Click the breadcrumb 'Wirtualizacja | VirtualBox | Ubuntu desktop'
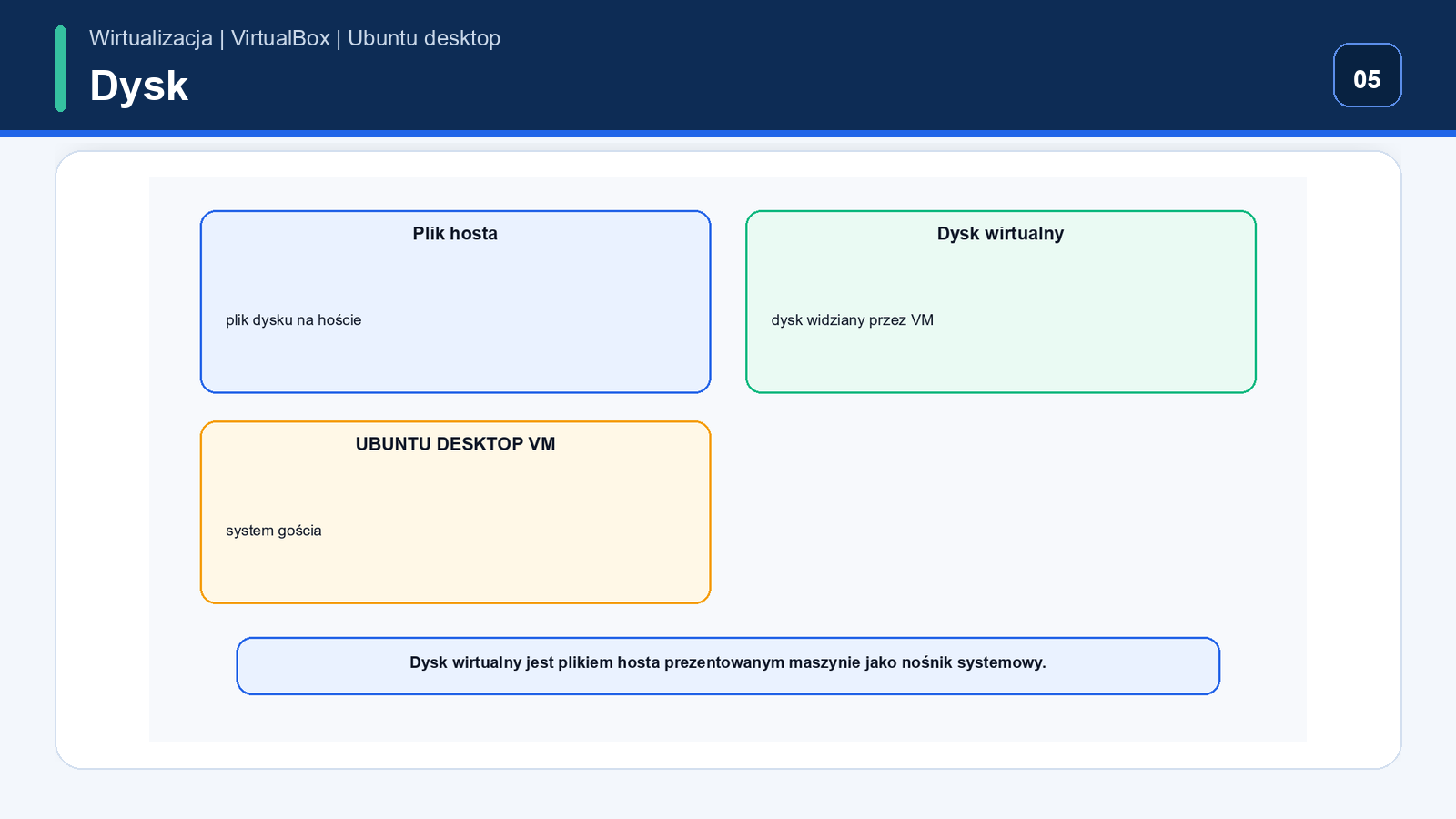This screenshot has width=1456, height=819. click(x=295, y=38)
